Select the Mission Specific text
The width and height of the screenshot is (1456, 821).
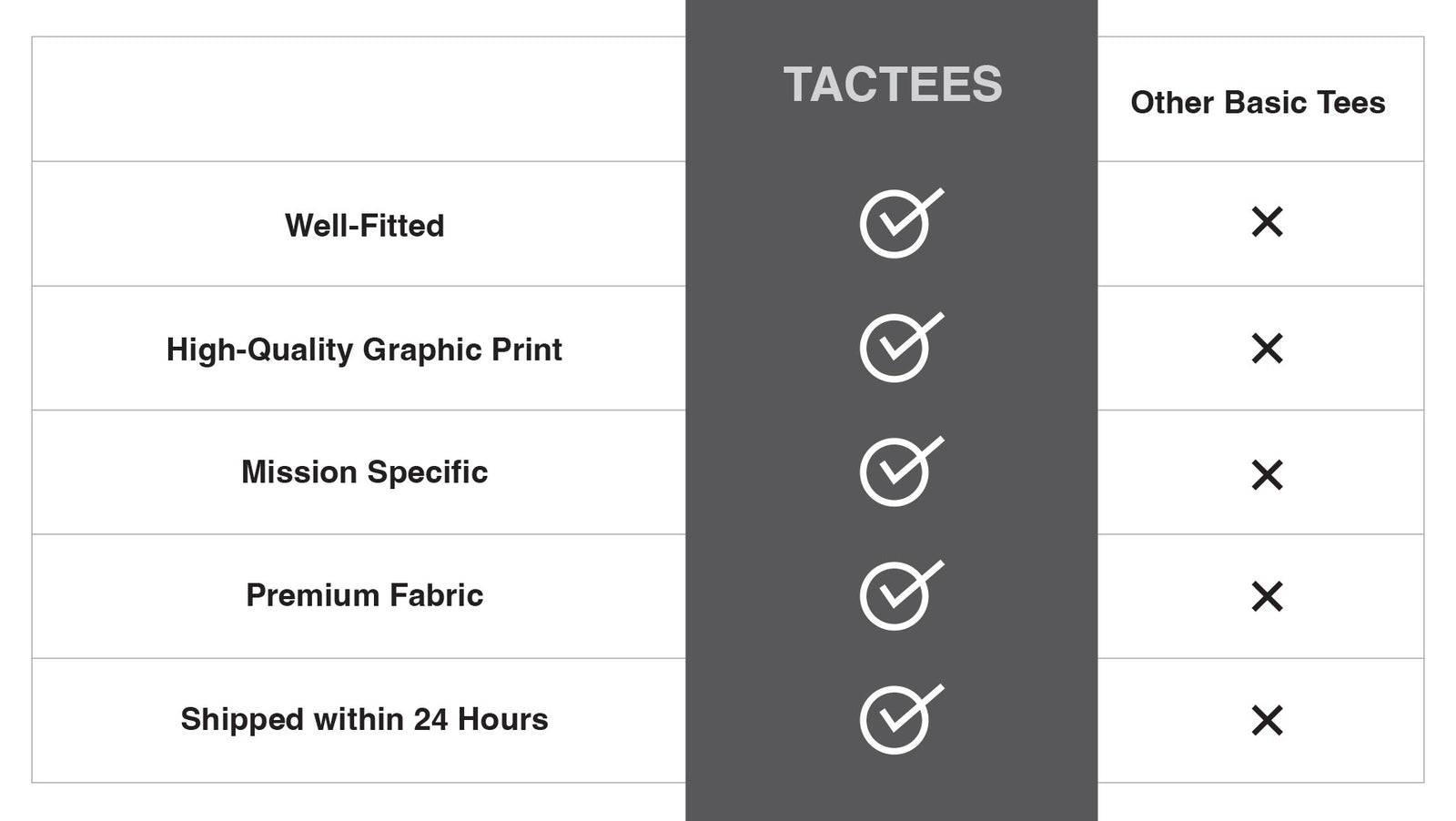[364, 472]
